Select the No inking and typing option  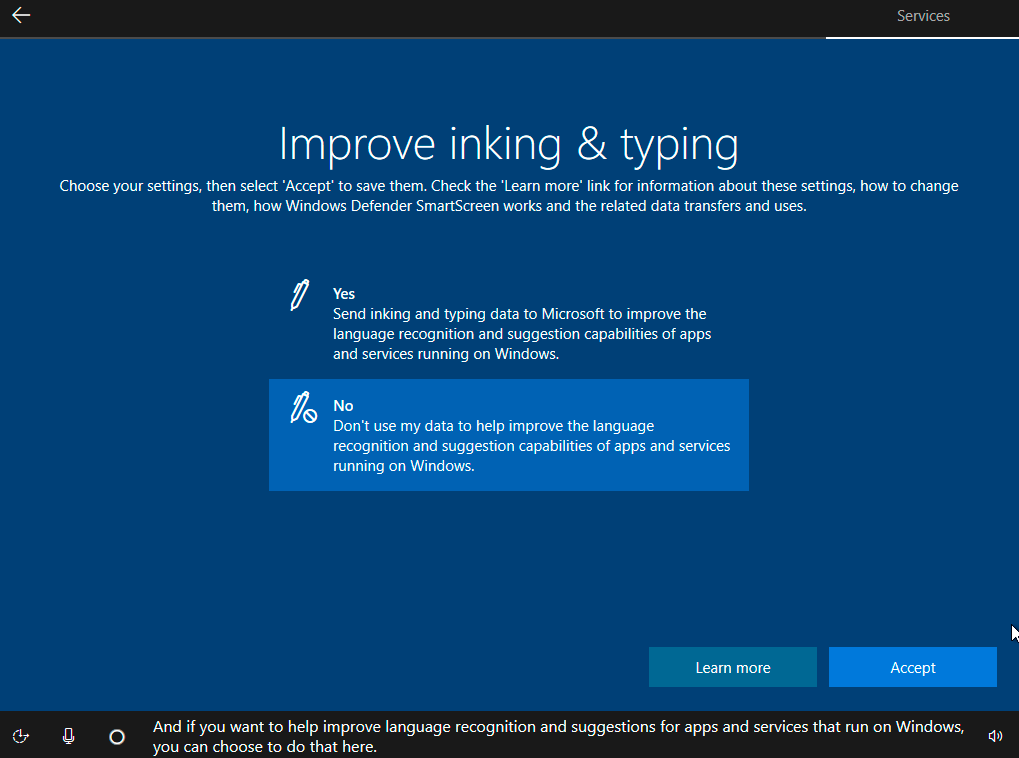pos(509,435)
